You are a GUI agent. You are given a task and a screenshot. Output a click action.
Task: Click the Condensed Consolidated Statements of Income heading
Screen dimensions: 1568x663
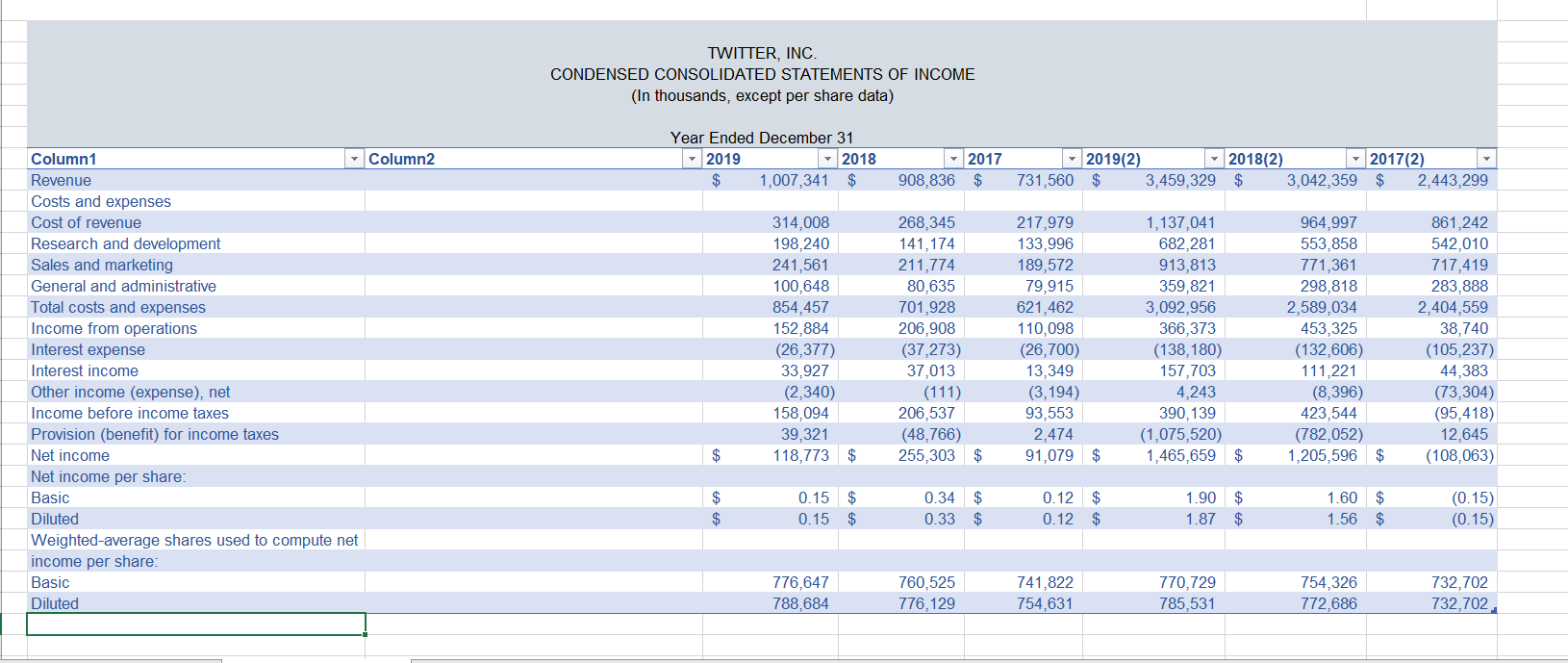(x=762, y=74)
